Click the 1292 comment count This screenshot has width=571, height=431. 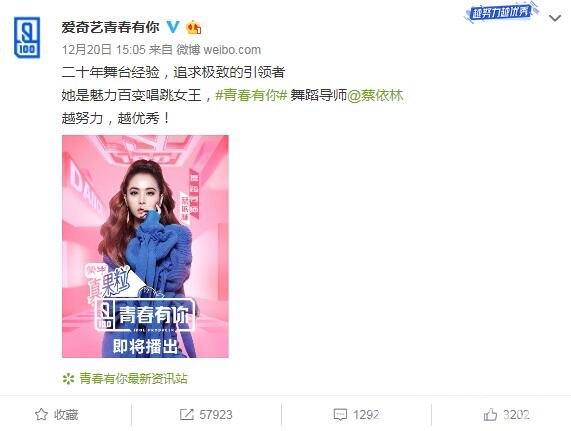[366, 415]
